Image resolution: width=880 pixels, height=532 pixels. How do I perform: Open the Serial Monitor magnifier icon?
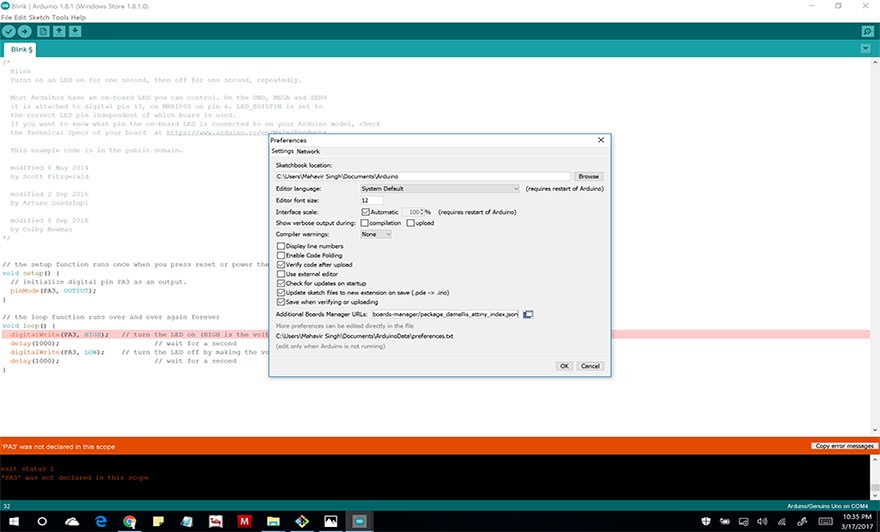click(867, 31)
